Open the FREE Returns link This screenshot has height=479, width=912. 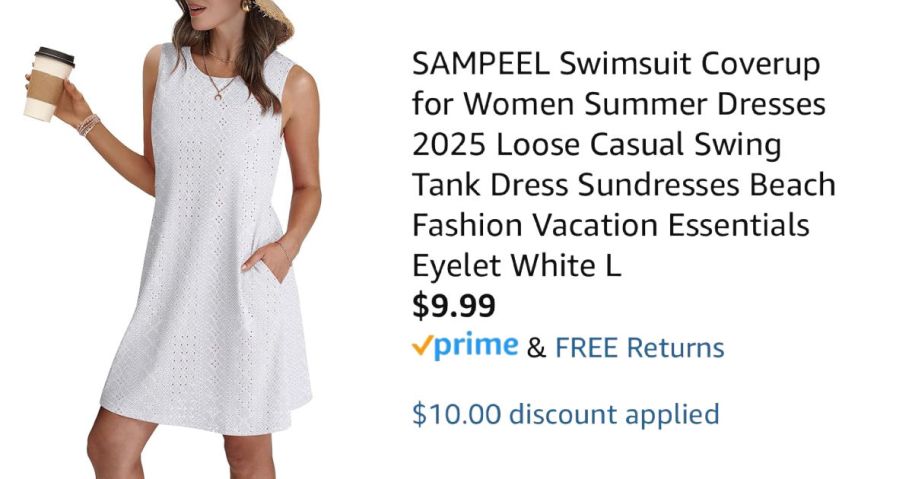640,348
